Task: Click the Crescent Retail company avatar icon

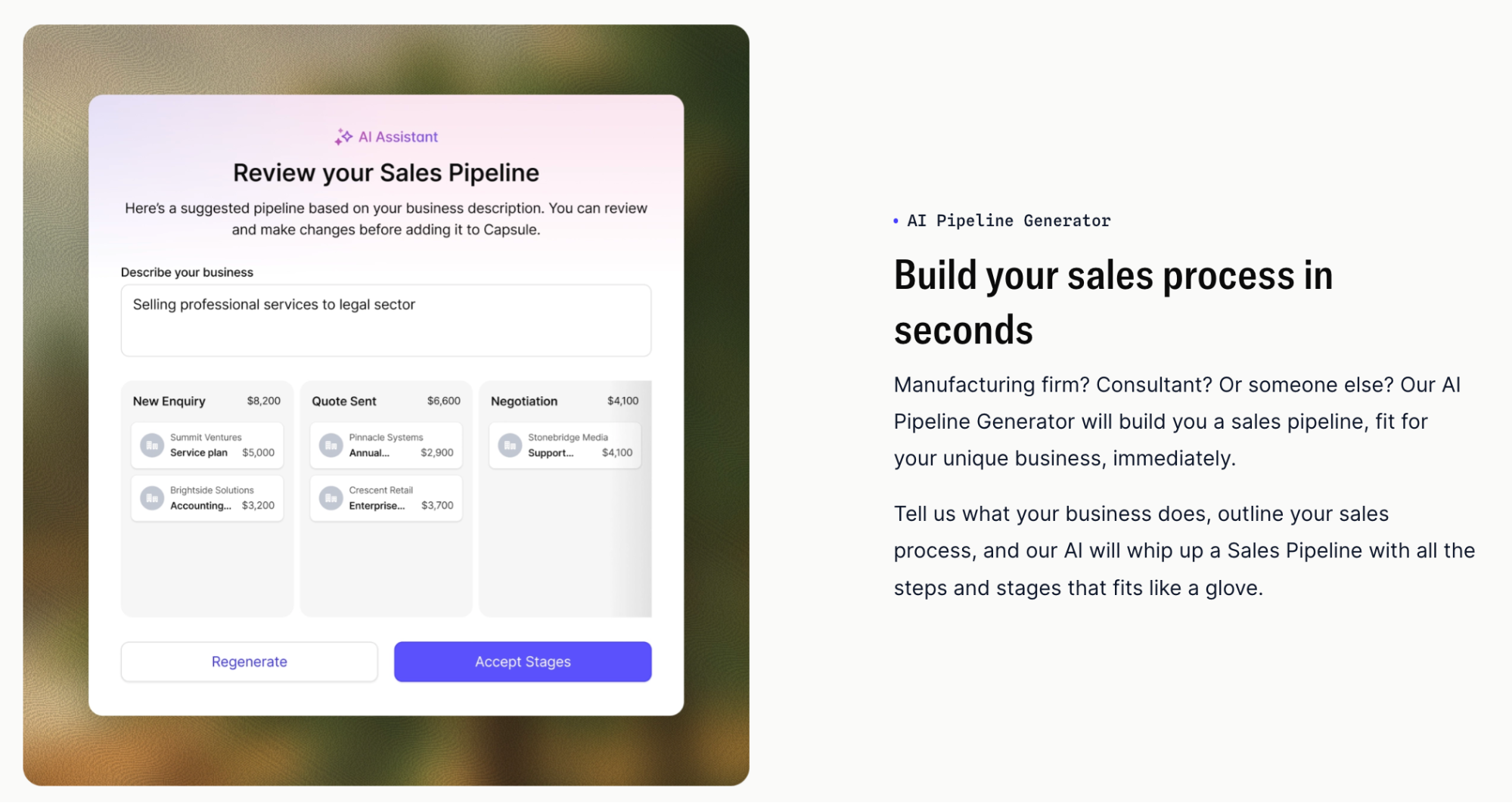Action: pyautogui.click(x=331, y=498)
